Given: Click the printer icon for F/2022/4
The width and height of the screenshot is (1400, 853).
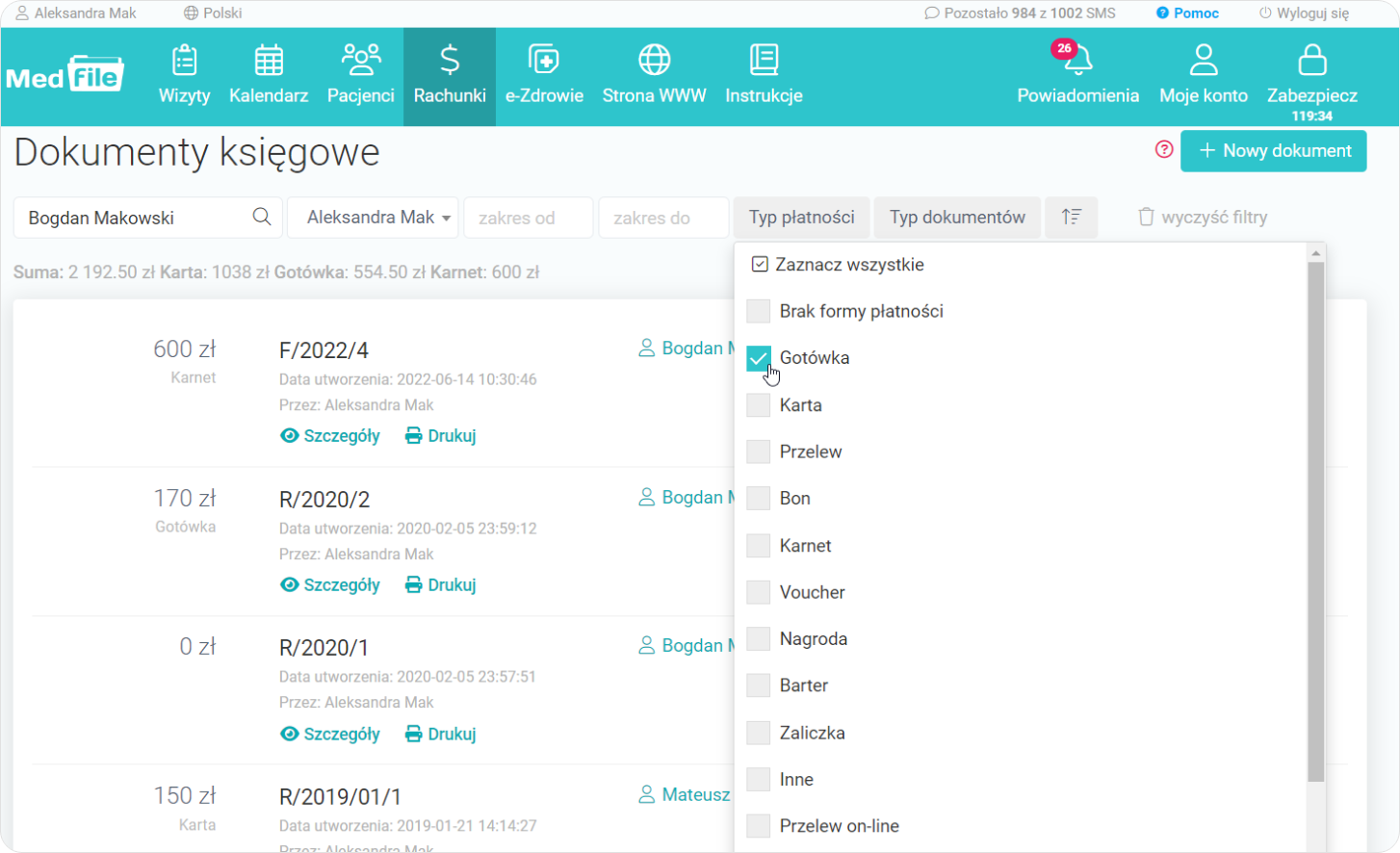Looking at the screenshot, I should [x=413, y=436].
